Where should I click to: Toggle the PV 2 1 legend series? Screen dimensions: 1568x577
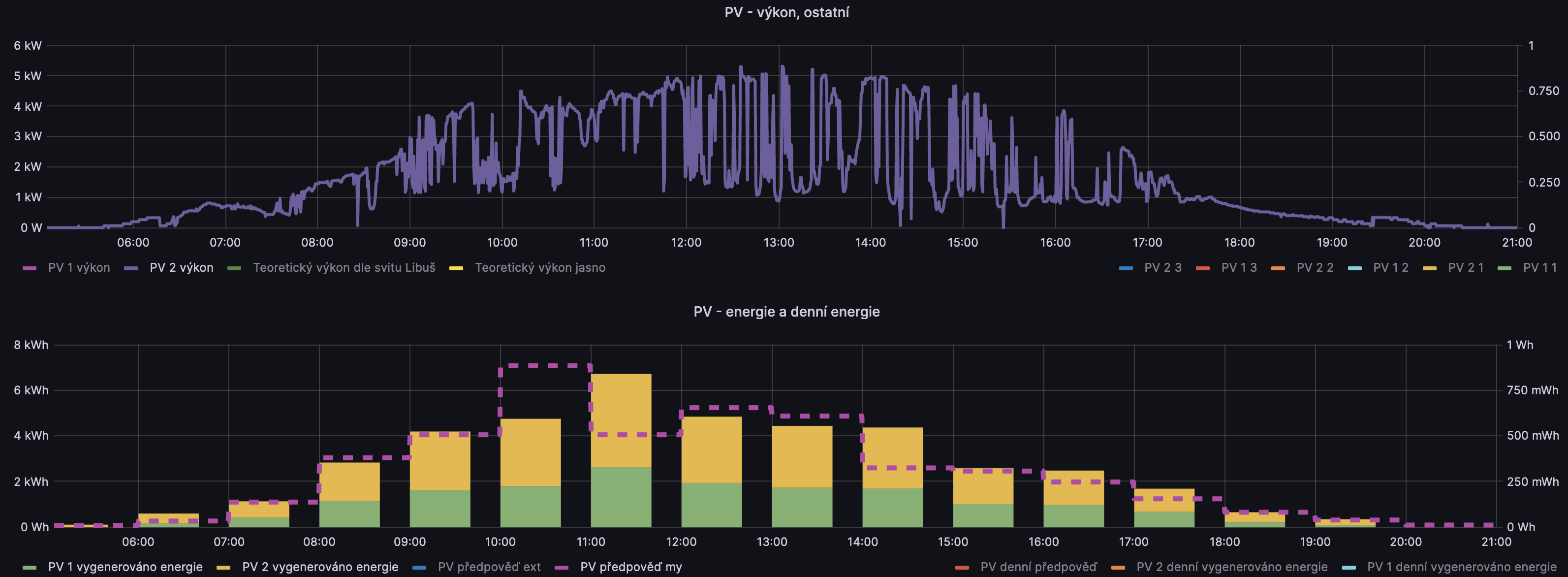pos(1465,268)
